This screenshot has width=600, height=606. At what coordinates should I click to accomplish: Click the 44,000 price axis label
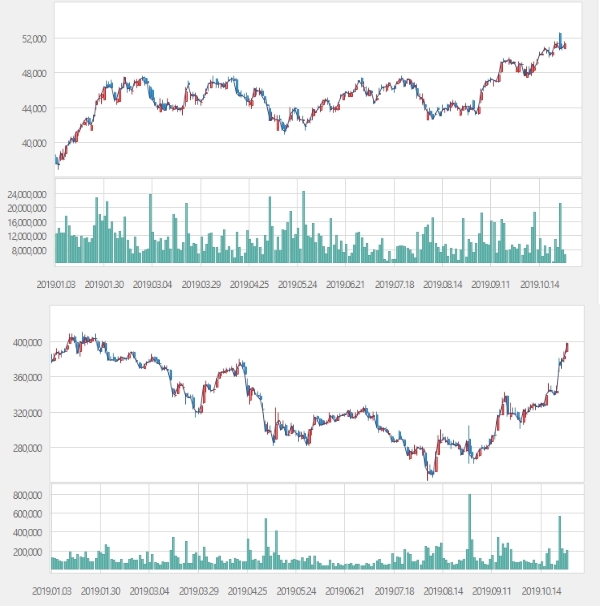click(33, 108)
